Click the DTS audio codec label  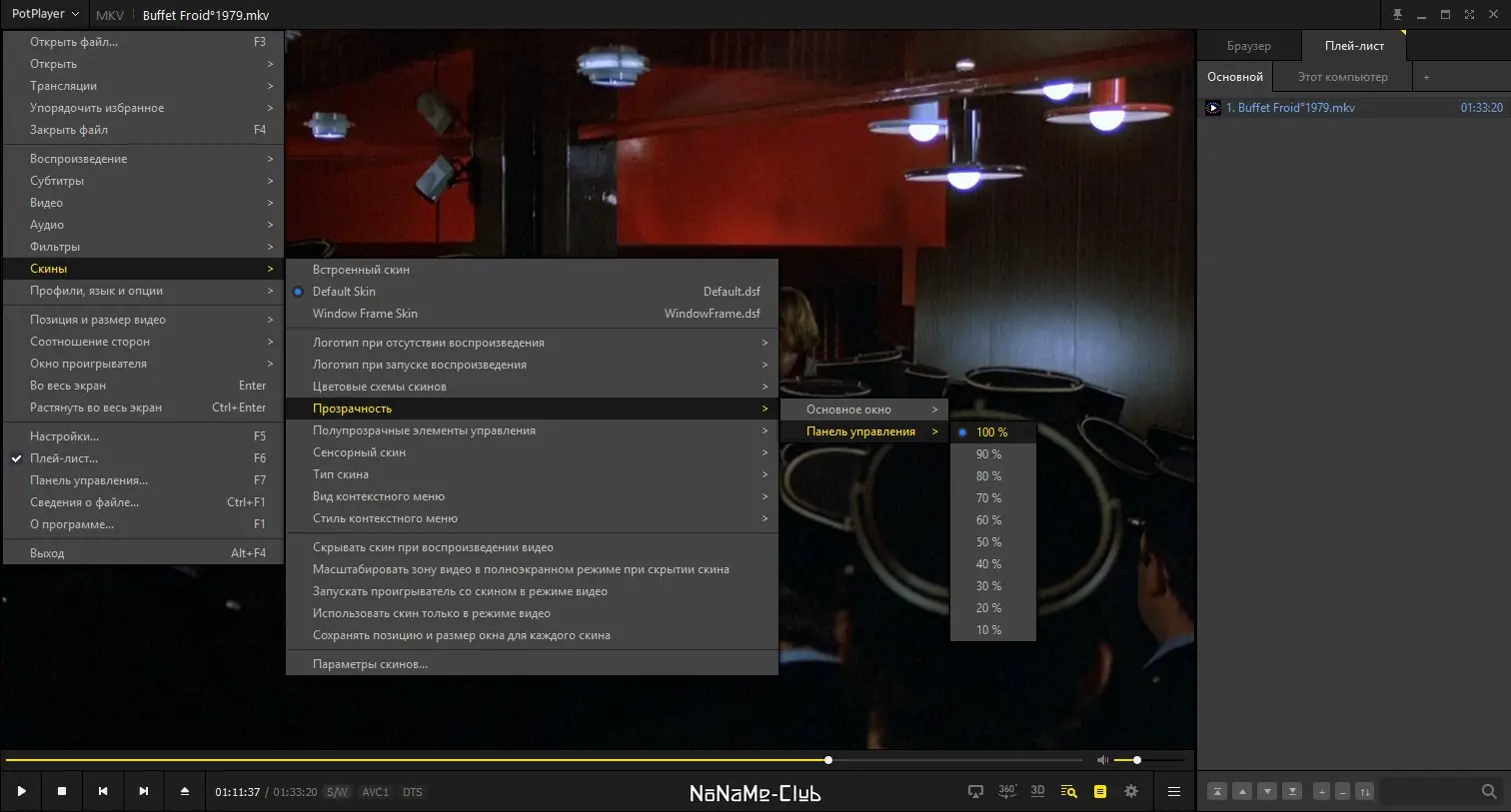pyautogui.click(x=413, y=792)
